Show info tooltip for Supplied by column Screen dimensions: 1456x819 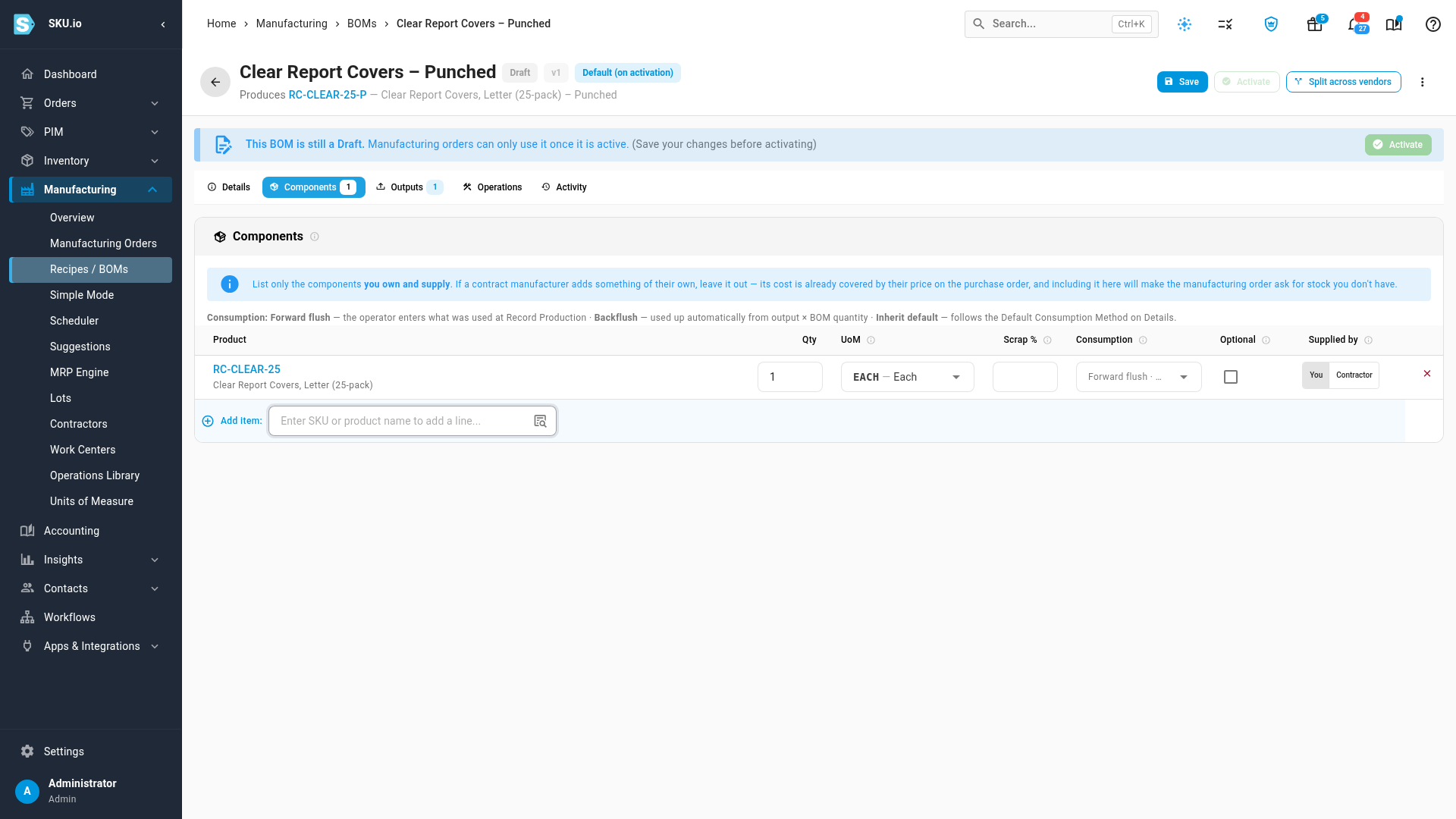click(x=1369, y=340)
